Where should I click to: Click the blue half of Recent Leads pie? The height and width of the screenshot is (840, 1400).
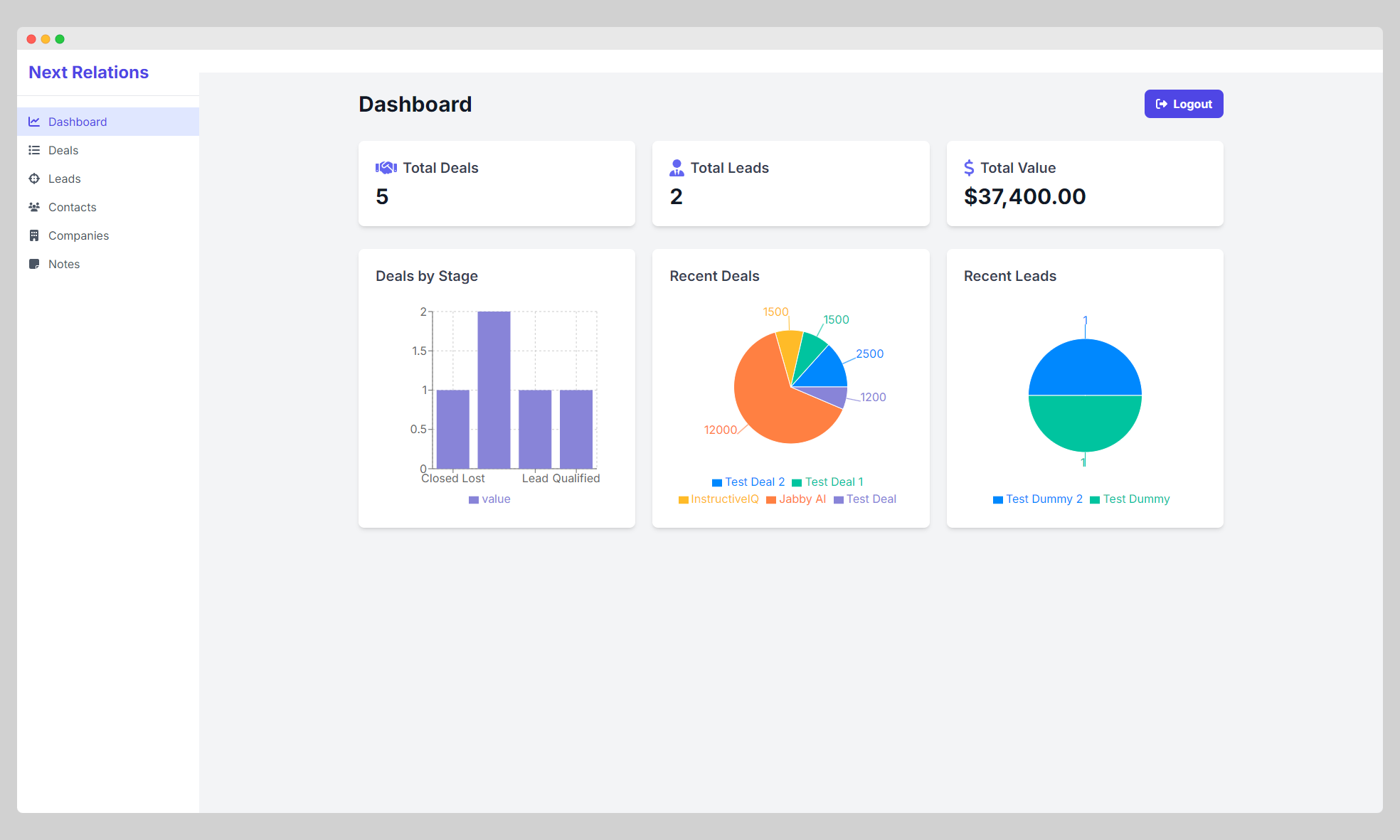(x=1085, y=368)
